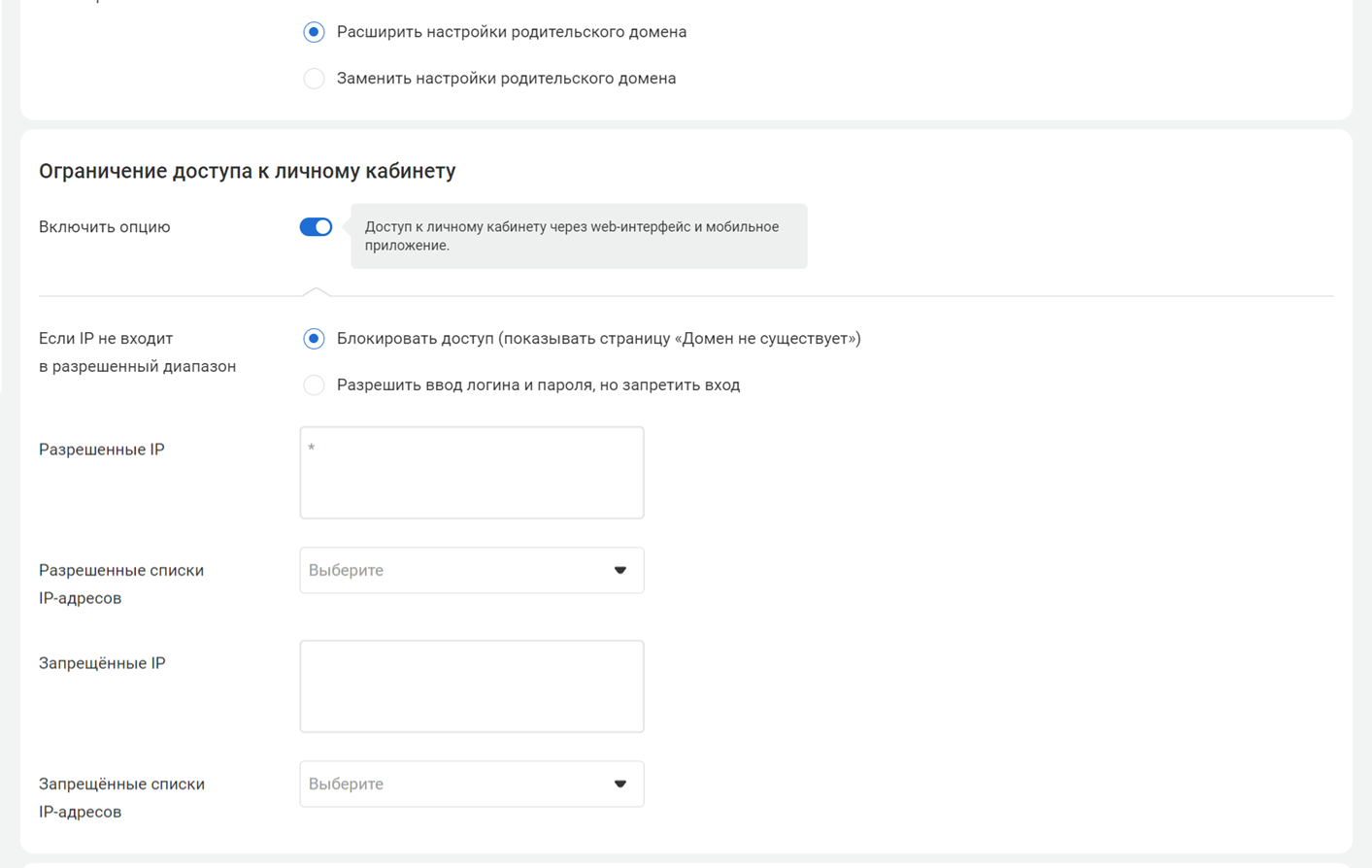The image size is (1372, 868).
Task: Click the 'Включить опцию' label
Action: (105, 227)
